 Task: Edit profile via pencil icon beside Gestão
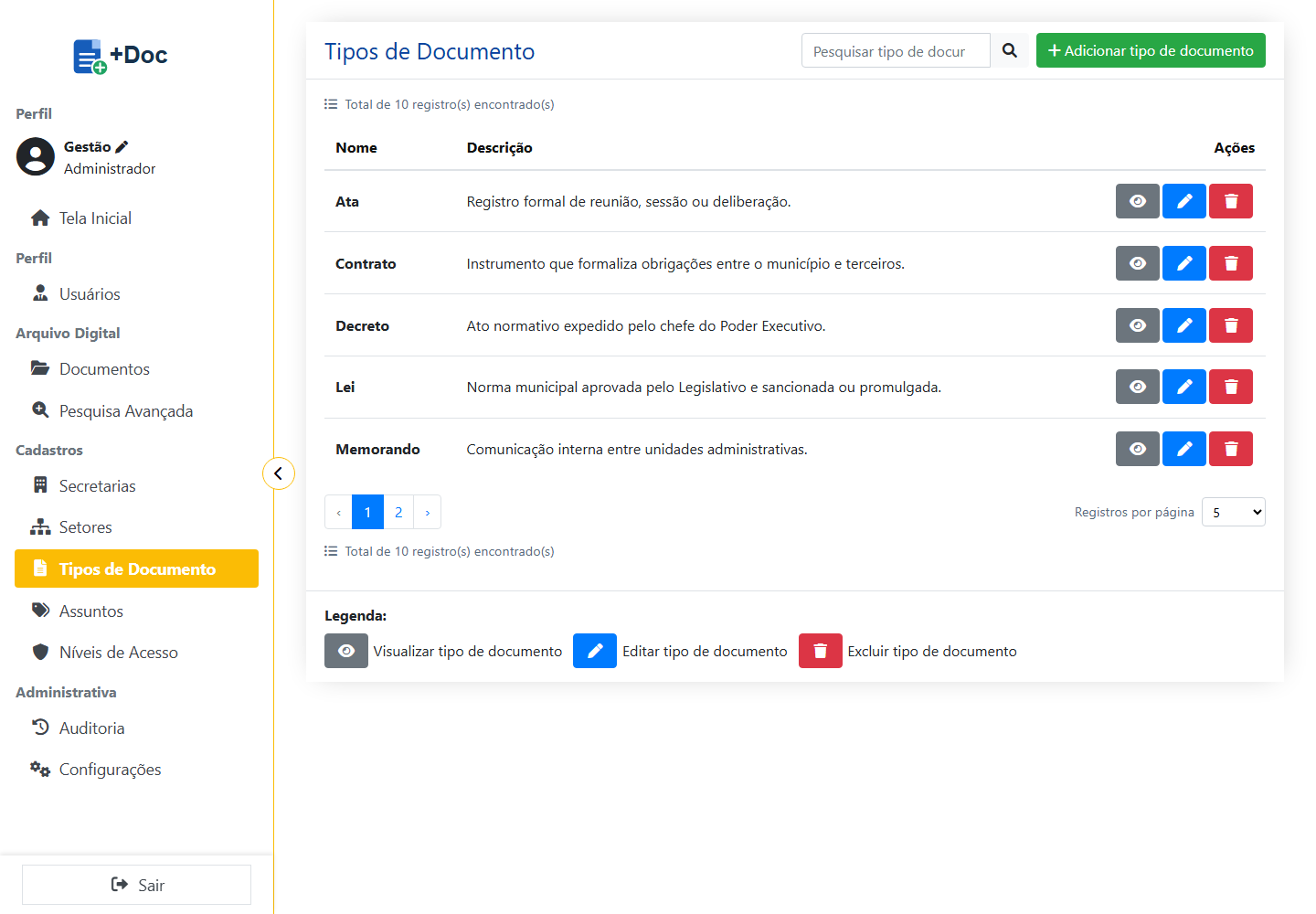click(122, 146)
